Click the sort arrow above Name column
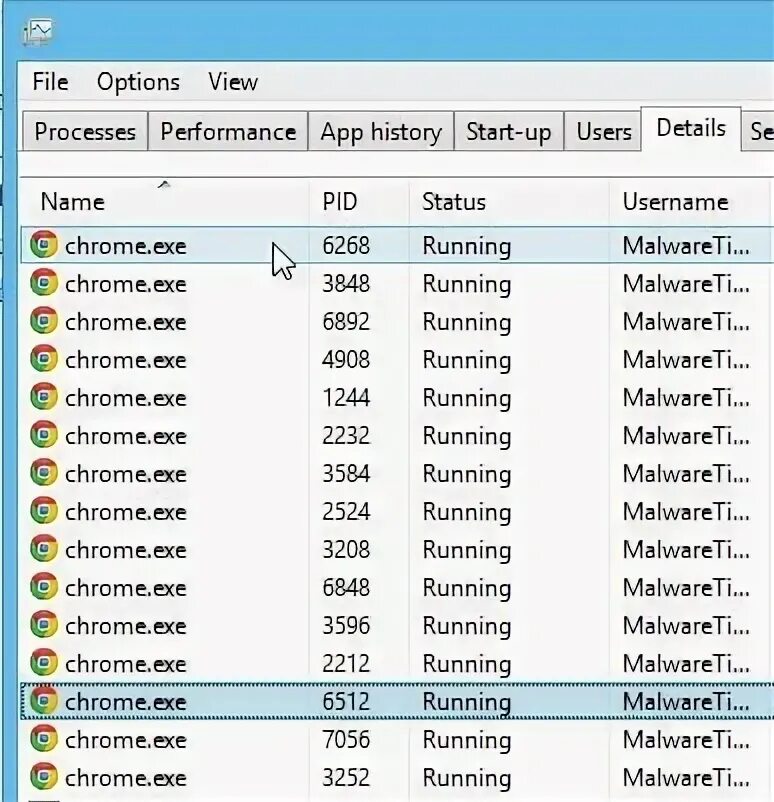The width and height of the screenshot is (774, 802). coord(164,185)
